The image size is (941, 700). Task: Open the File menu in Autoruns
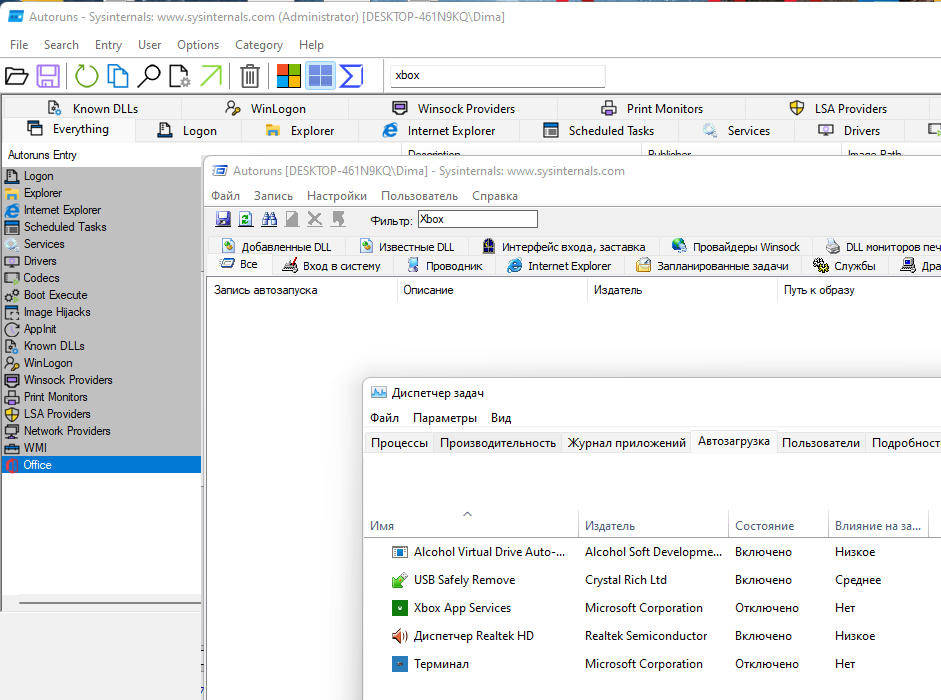point(19,45)
